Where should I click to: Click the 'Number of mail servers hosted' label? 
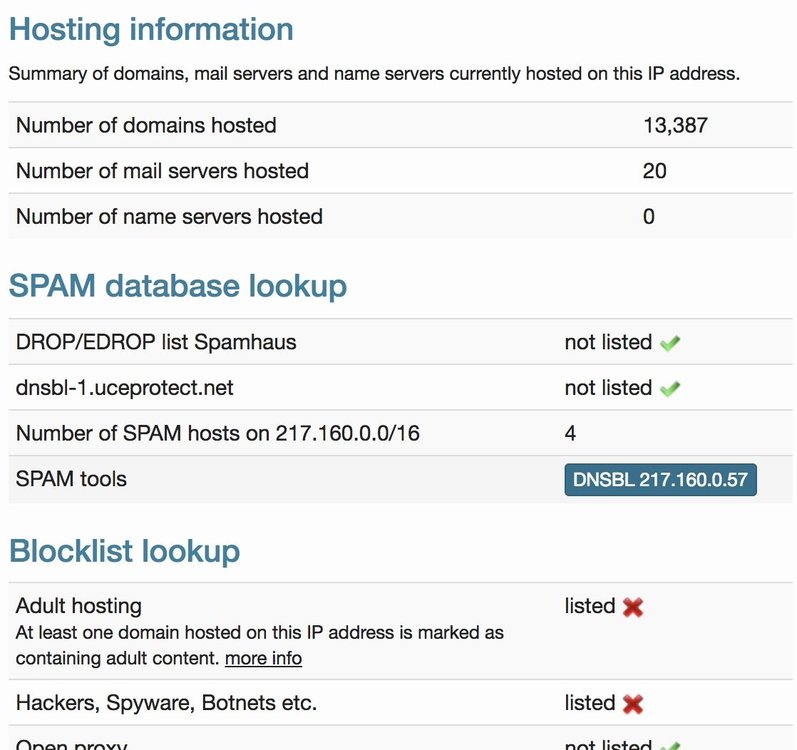click(162, 171)
